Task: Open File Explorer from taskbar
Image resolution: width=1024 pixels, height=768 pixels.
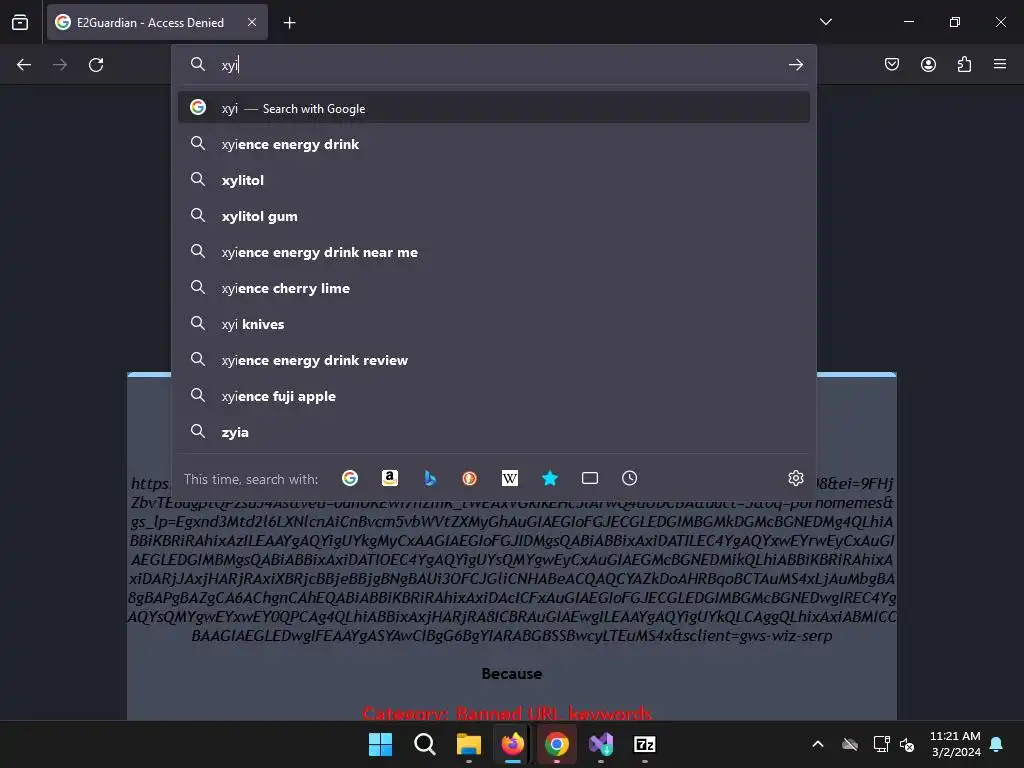Action: coord(468,744)
